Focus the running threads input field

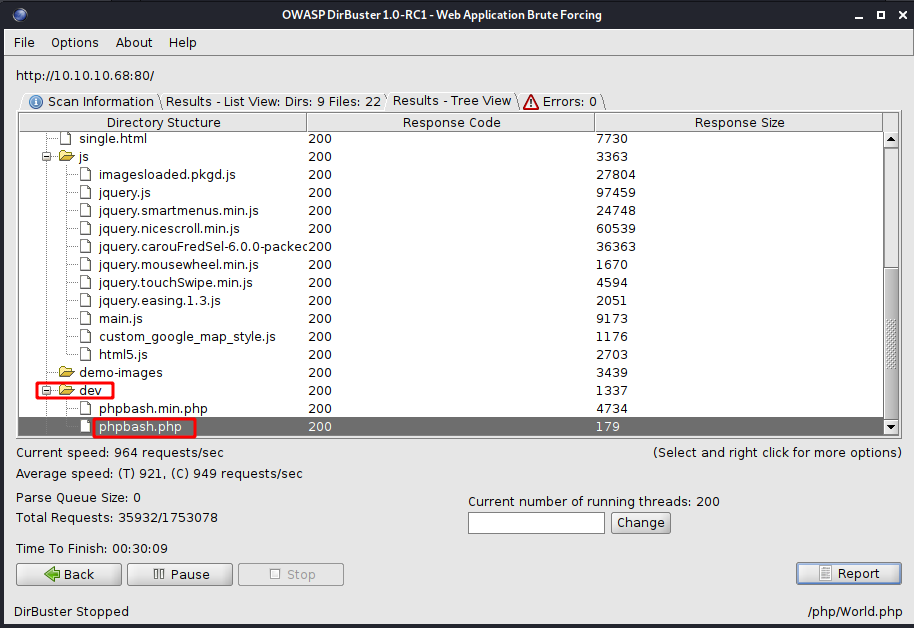point(536,522)
